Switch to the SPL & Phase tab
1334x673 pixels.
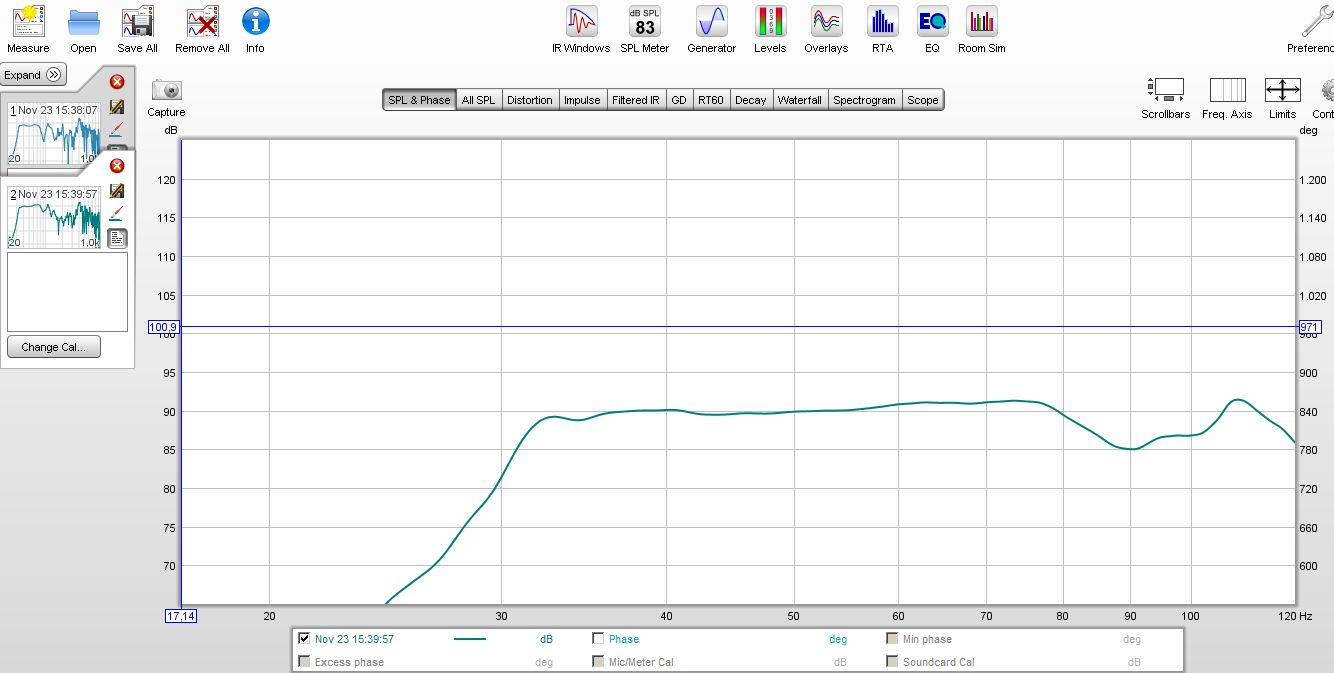419,100
